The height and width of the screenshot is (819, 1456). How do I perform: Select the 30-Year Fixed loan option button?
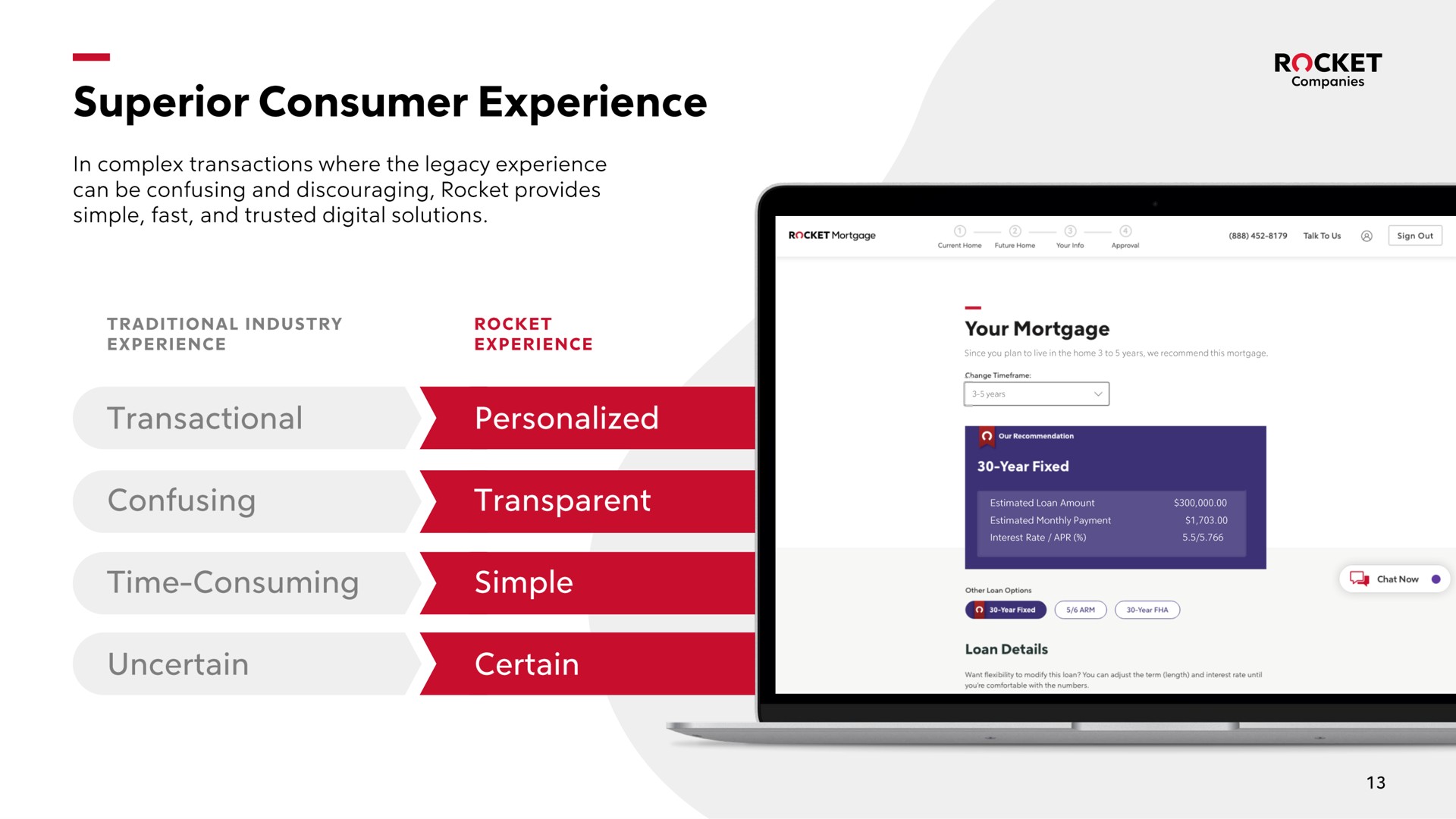(x=1003, y=610)
